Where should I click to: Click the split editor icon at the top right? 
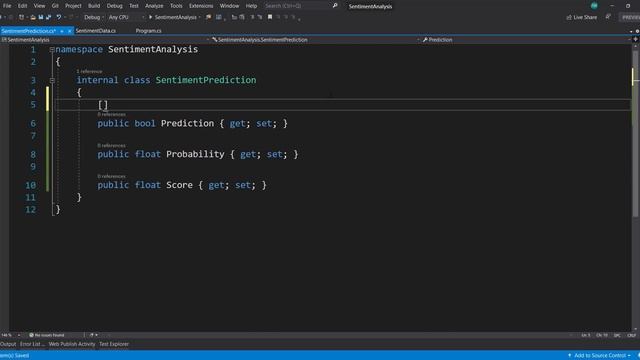(x=636, y=39)
